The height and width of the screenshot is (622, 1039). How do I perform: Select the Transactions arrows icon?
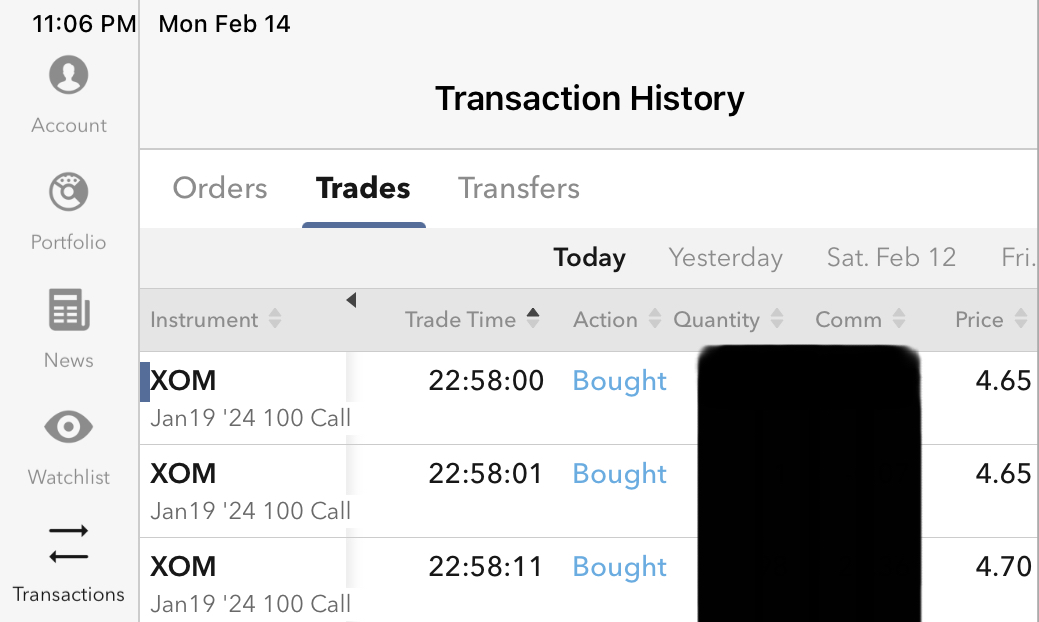coord(68,544)
